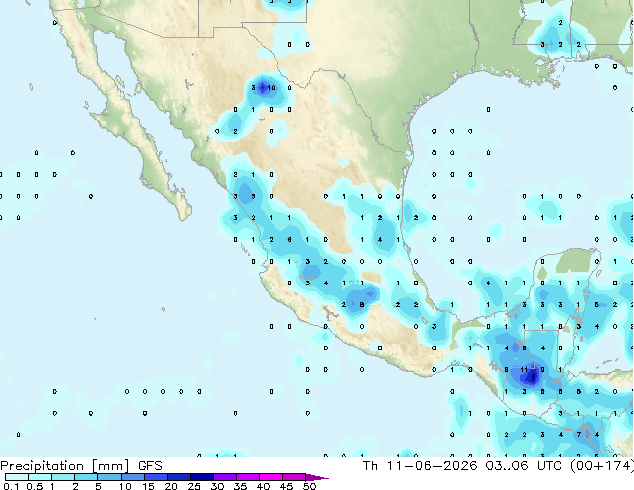Click the 0.1–0.5 mm legend color box
Viewport: 634px width, 490px height.
click(x=17, y=477)
